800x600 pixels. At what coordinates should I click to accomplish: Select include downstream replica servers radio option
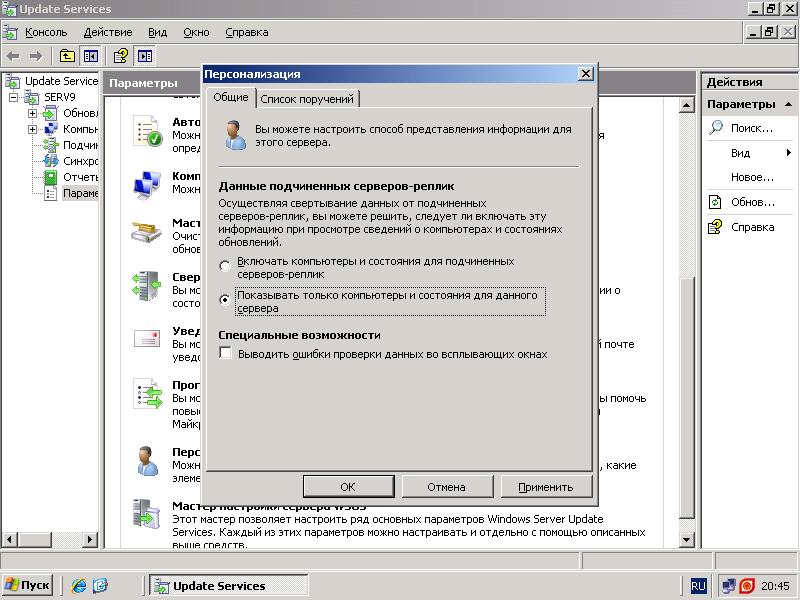[x=224, y=266]
